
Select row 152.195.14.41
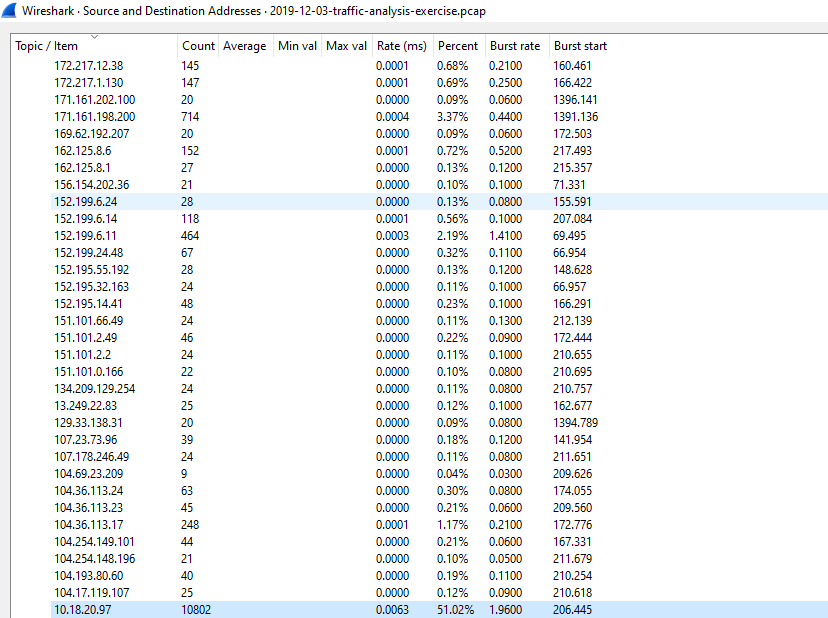439,304
